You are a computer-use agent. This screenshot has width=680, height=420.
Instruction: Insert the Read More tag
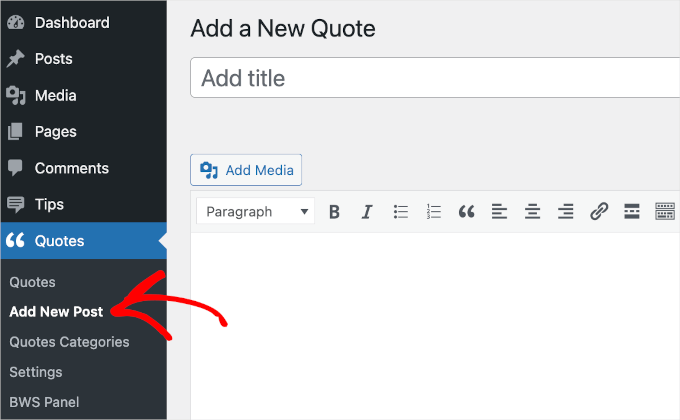(x=631, y=211)
